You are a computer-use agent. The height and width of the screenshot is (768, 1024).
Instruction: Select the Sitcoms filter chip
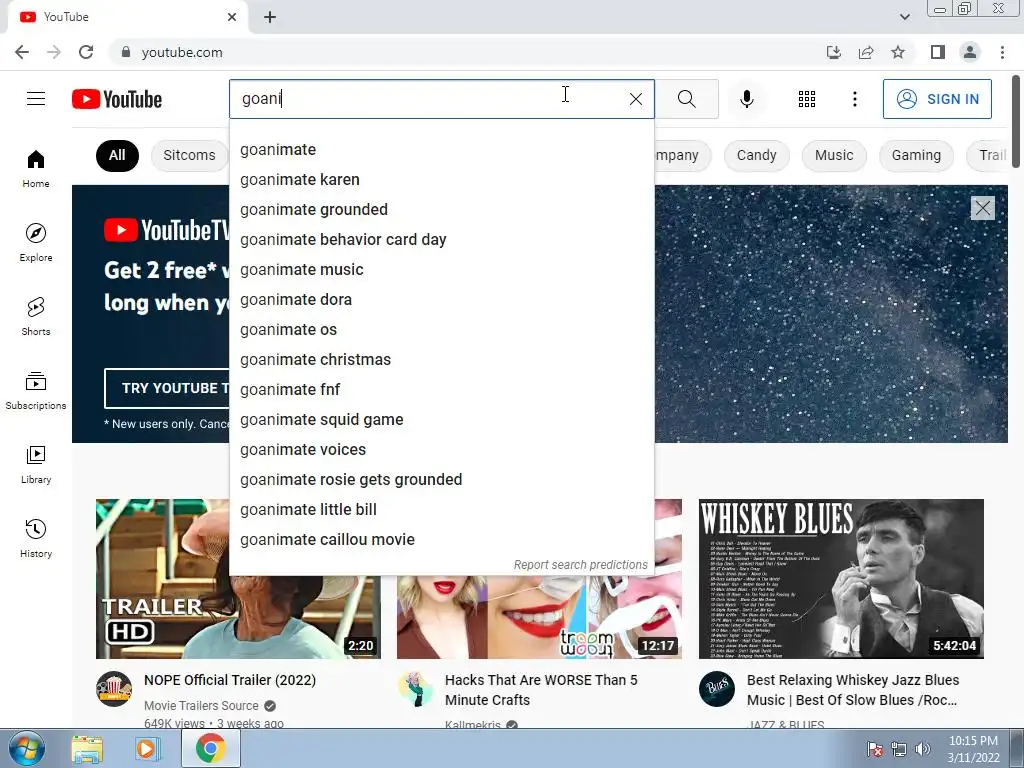[x=189, y=155]
